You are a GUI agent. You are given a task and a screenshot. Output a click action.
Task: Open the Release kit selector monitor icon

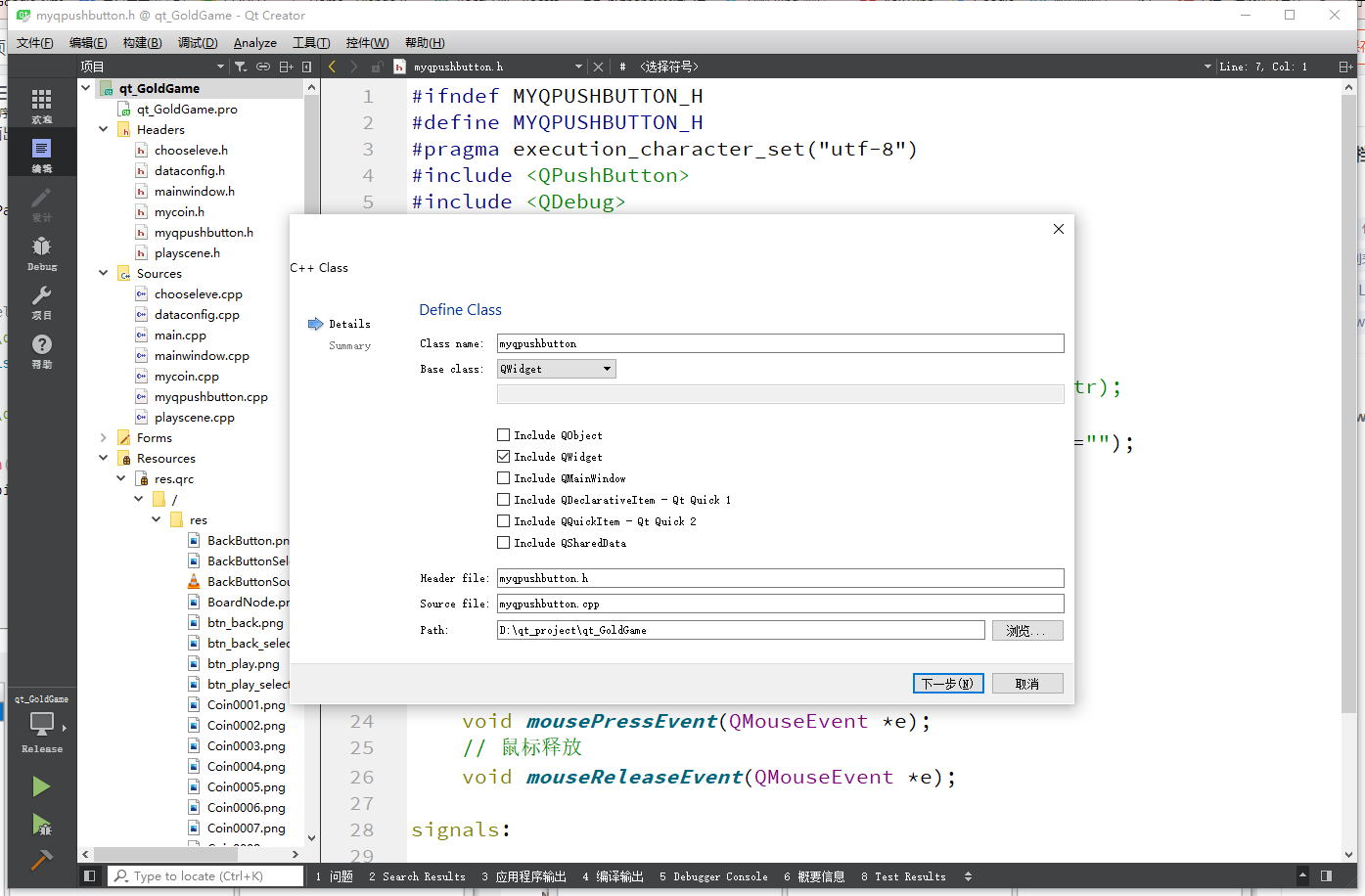click(x=42, y=724)
